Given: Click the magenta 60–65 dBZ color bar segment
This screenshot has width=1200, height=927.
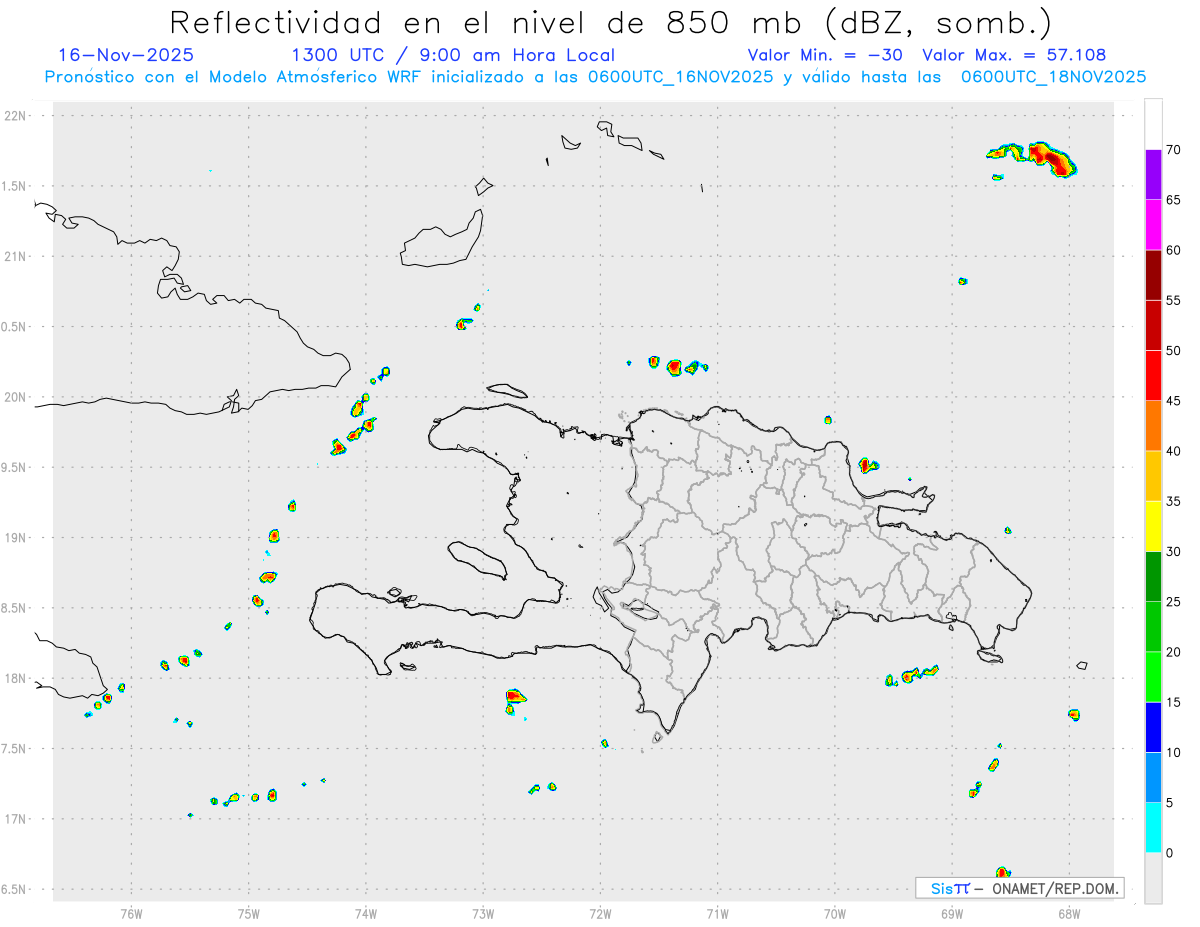Looking at the screenshot, I should [x=1153, y=225].
